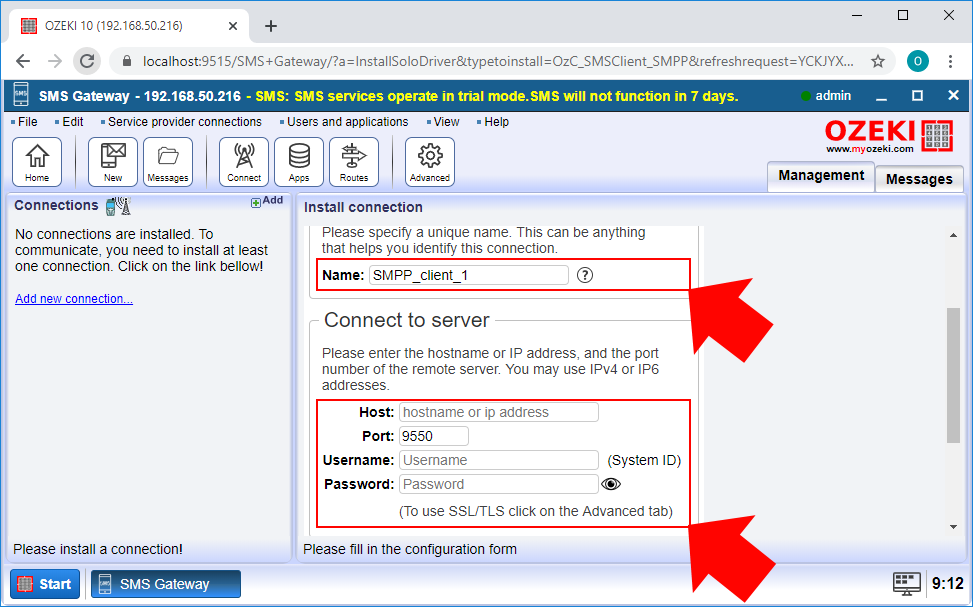The width and height of the screenshot is (973, 607).
Task: Click the New message toolbar icon
Action: pyautogui.click(x=113, y=162)
